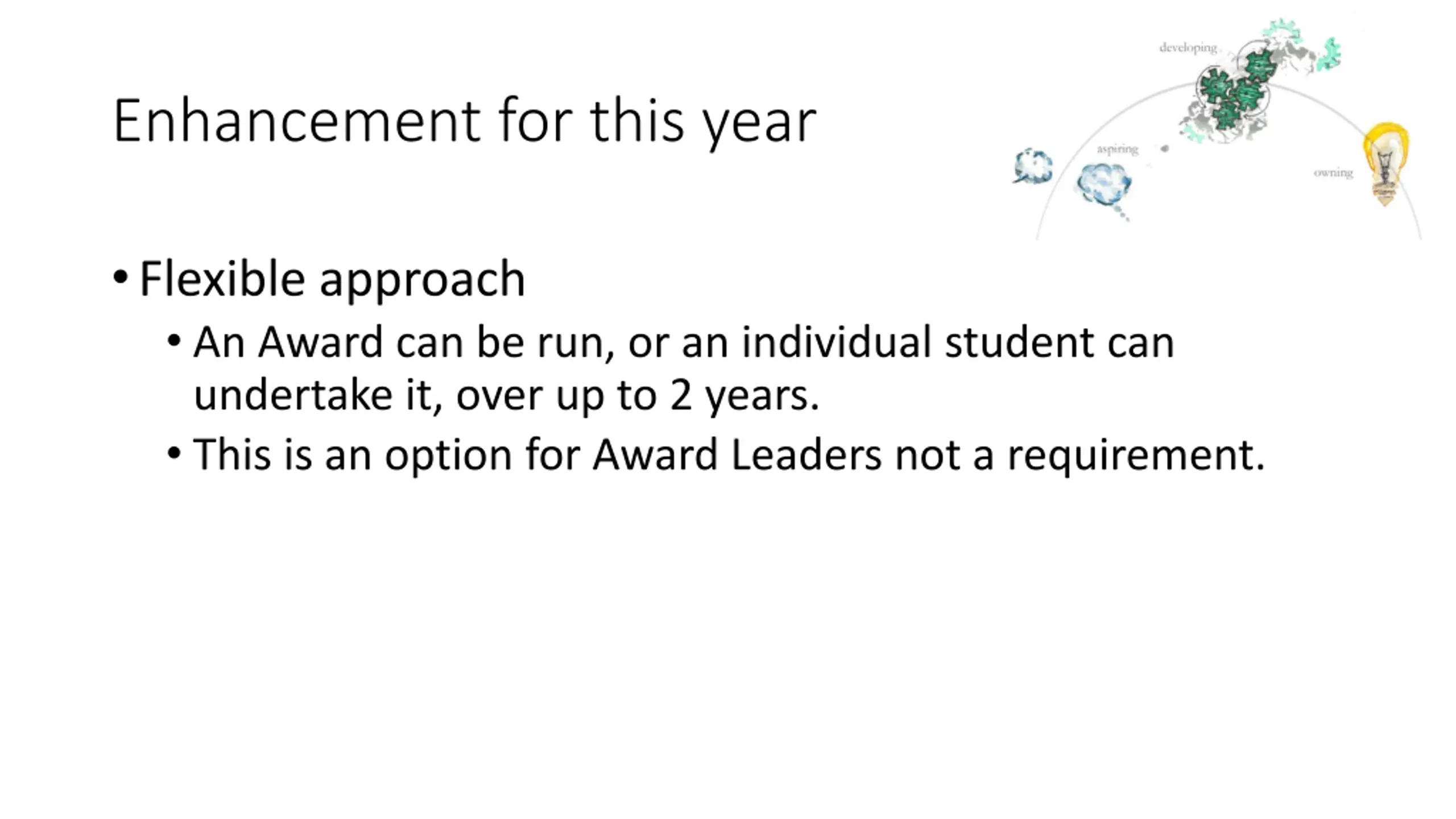Select the 'developing' label
The height and width of the screenshot is (819, 1456).
(1188, 48)
